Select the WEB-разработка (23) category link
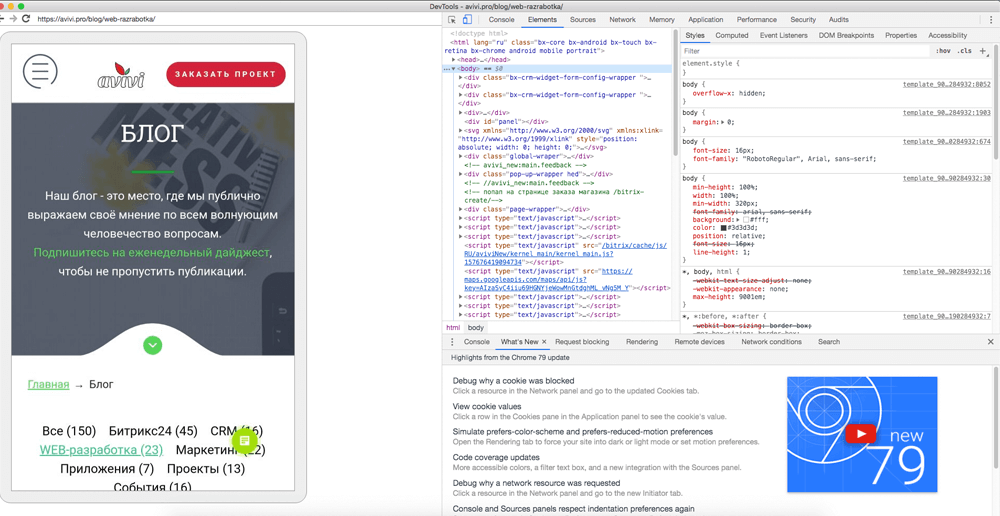 point(101,450)
